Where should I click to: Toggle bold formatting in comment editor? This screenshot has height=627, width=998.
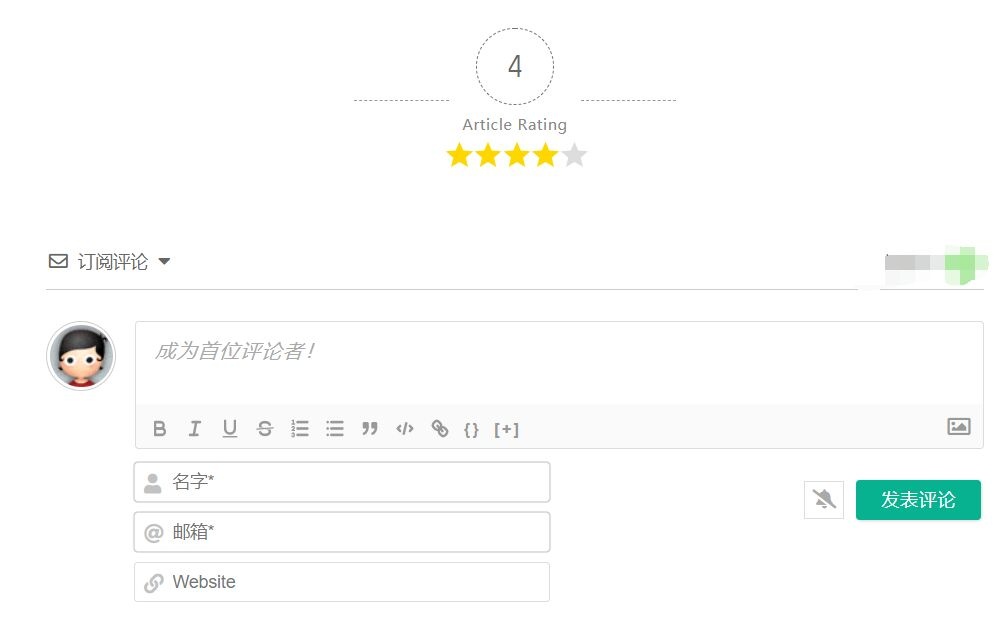pyautogui.click(x=160, y=429)
